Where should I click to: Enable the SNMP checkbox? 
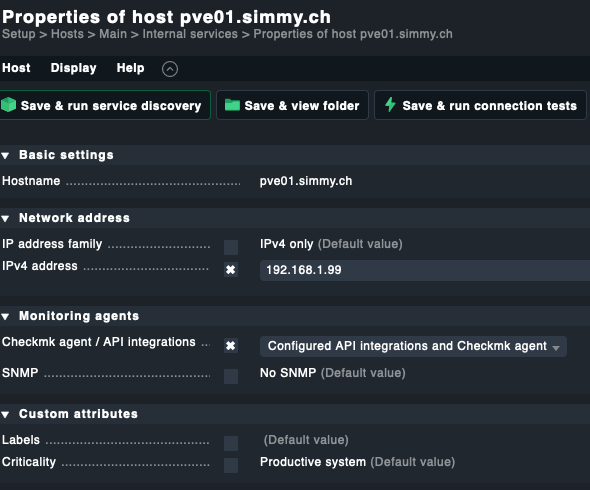231,376
